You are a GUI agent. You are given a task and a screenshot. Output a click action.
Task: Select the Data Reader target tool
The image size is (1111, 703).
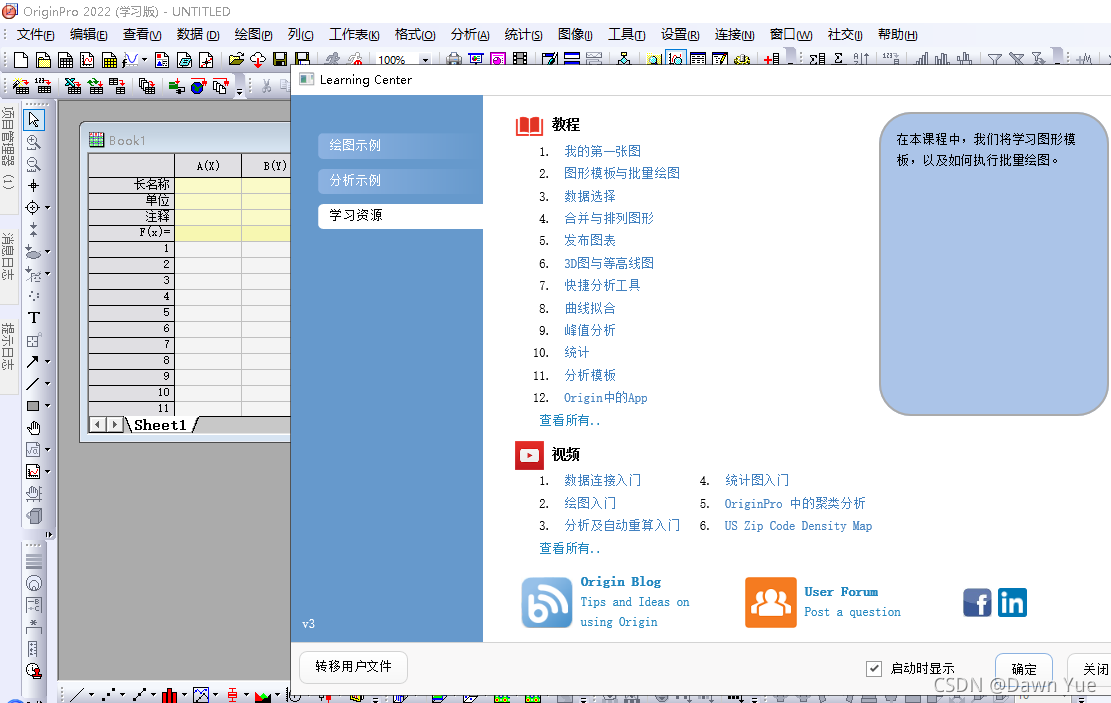coord(33,208)
